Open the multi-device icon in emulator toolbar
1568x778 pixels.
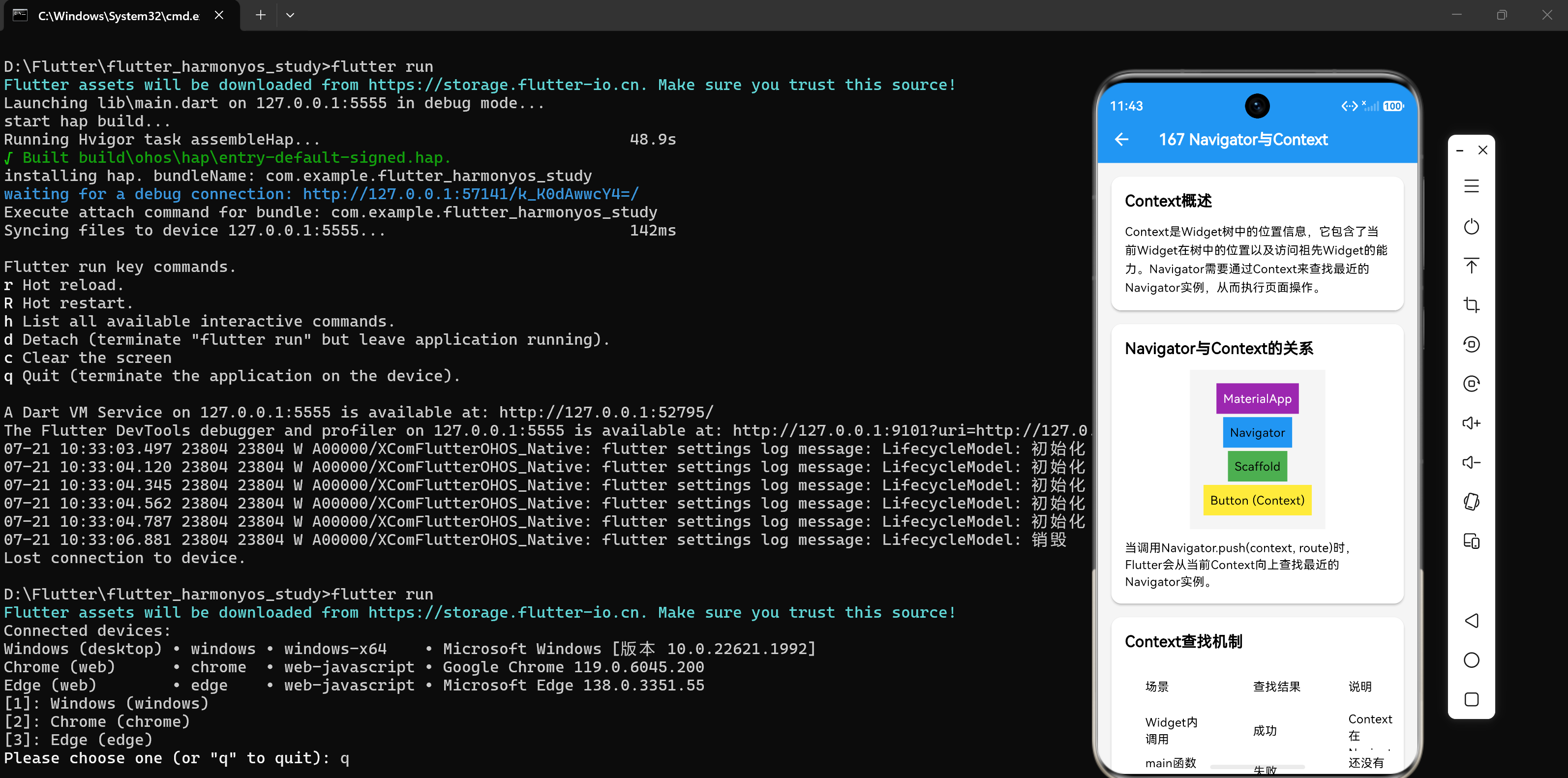coord(1471,541)
